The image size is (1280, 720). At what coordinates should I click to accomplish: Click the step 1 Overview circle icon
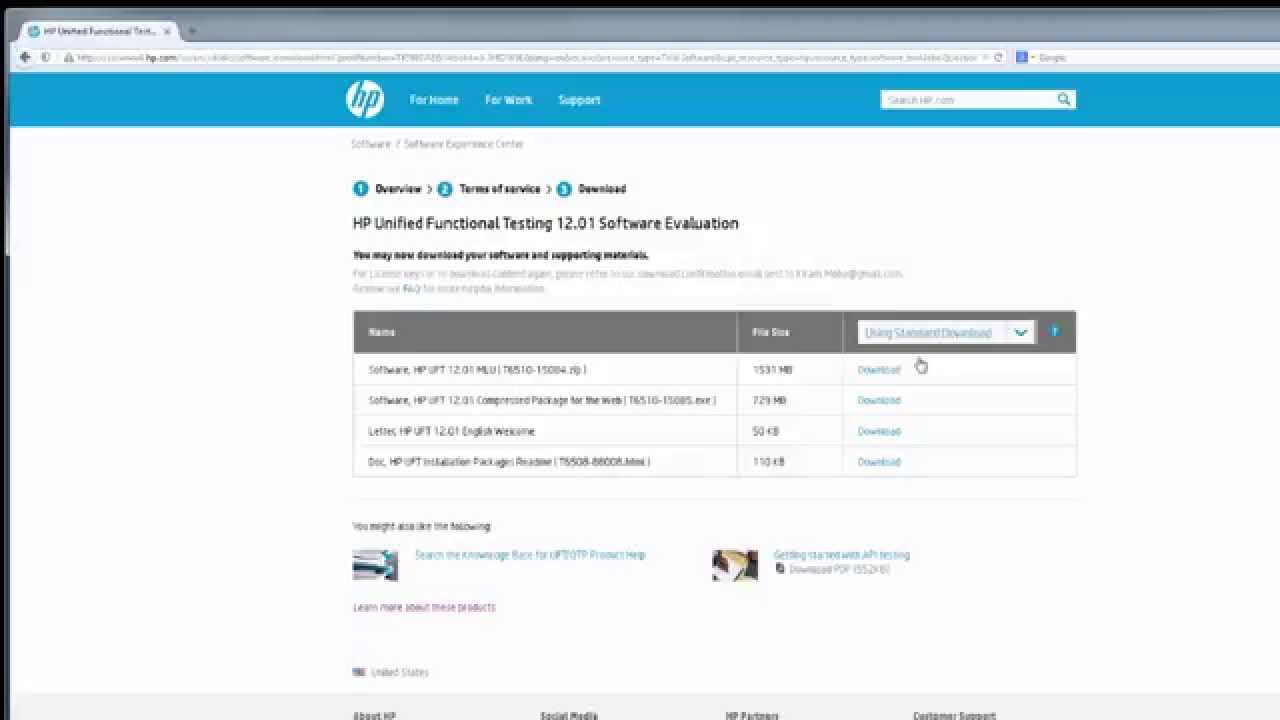click(361, 188)
